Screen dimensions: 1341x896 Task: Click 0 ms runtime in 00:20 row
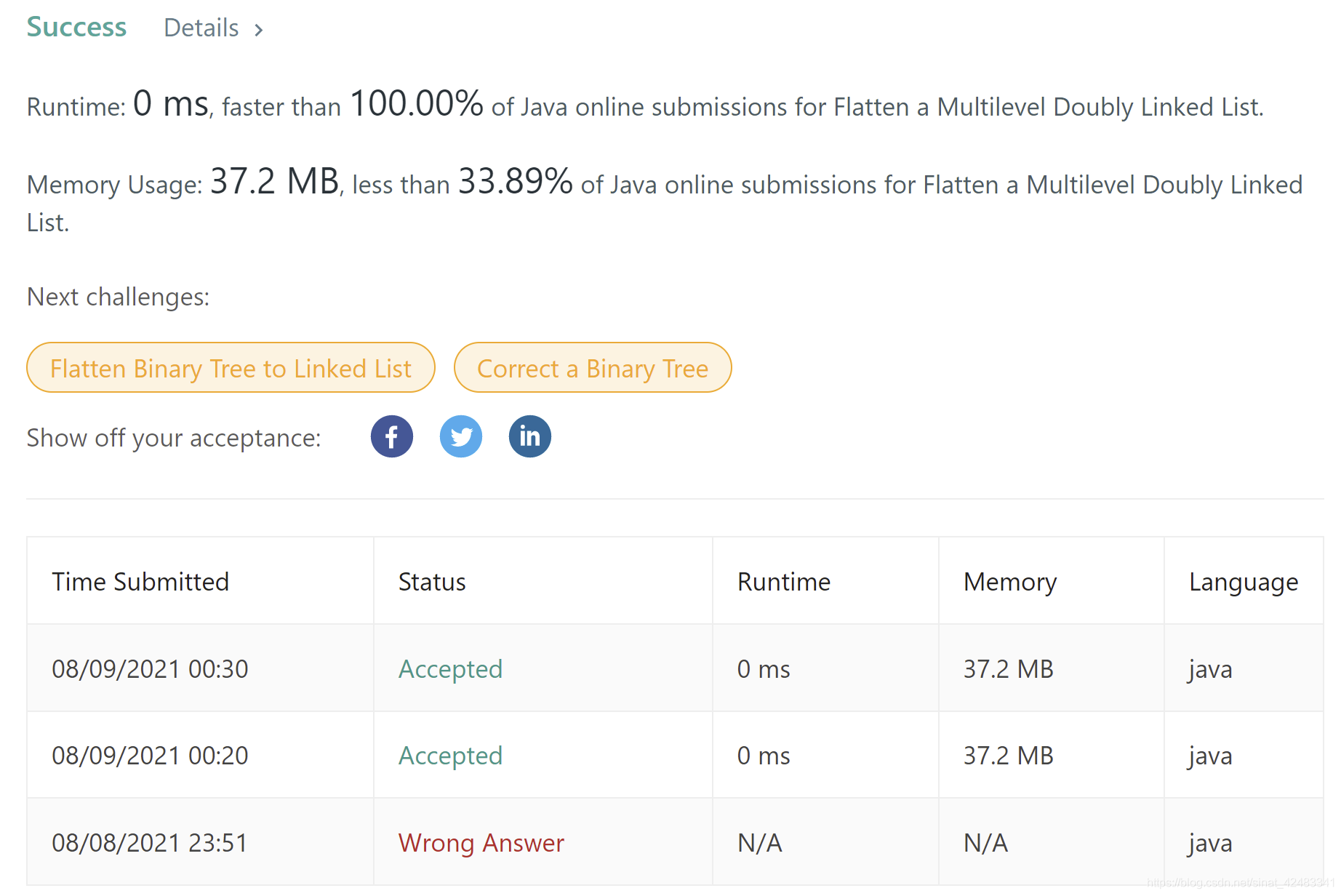click(x=764, y=756)
